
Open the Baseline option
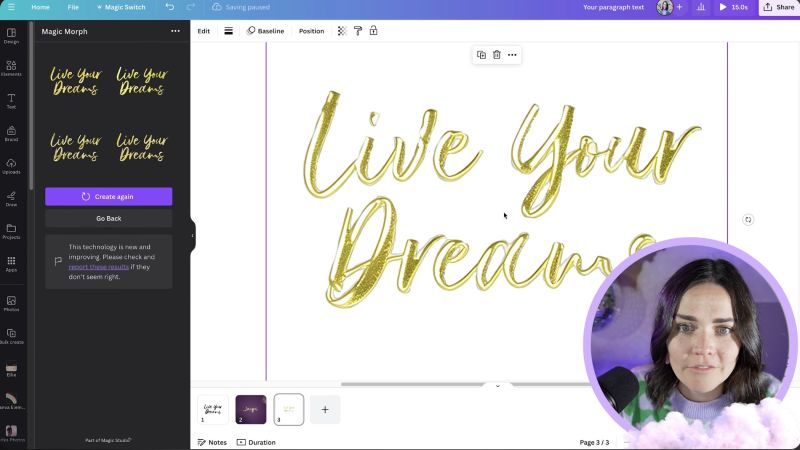tap(265, 31)
